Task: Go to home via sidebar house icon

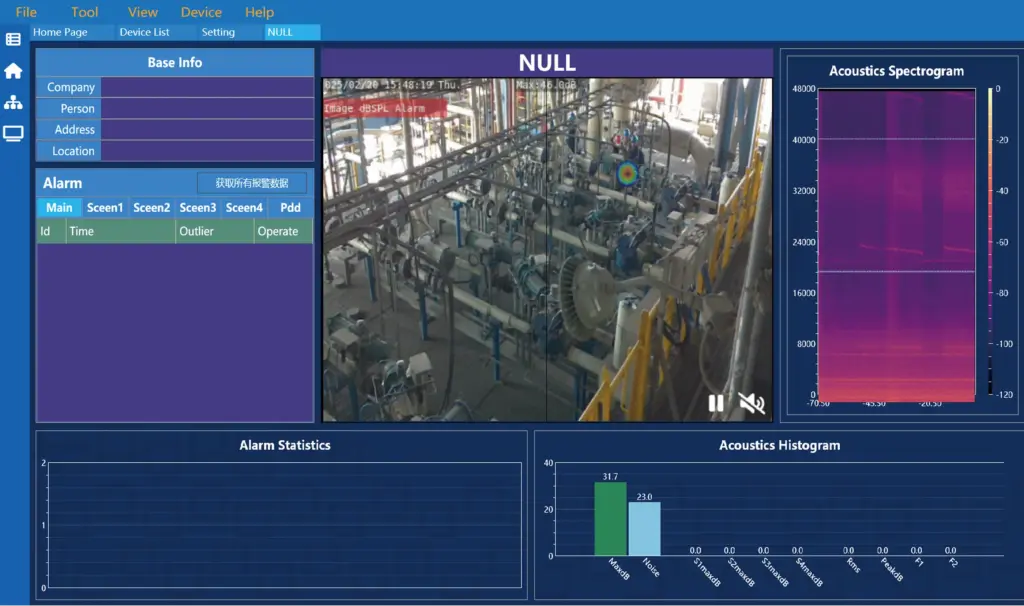Action: (13, 71)
